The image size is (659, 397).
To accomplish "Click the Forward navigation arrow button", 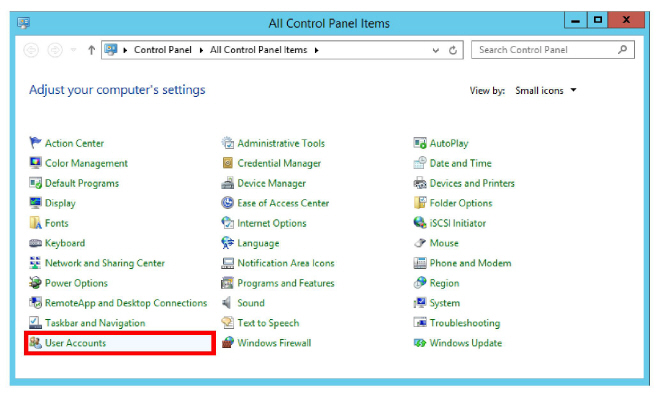I will (x=55, y=50).
